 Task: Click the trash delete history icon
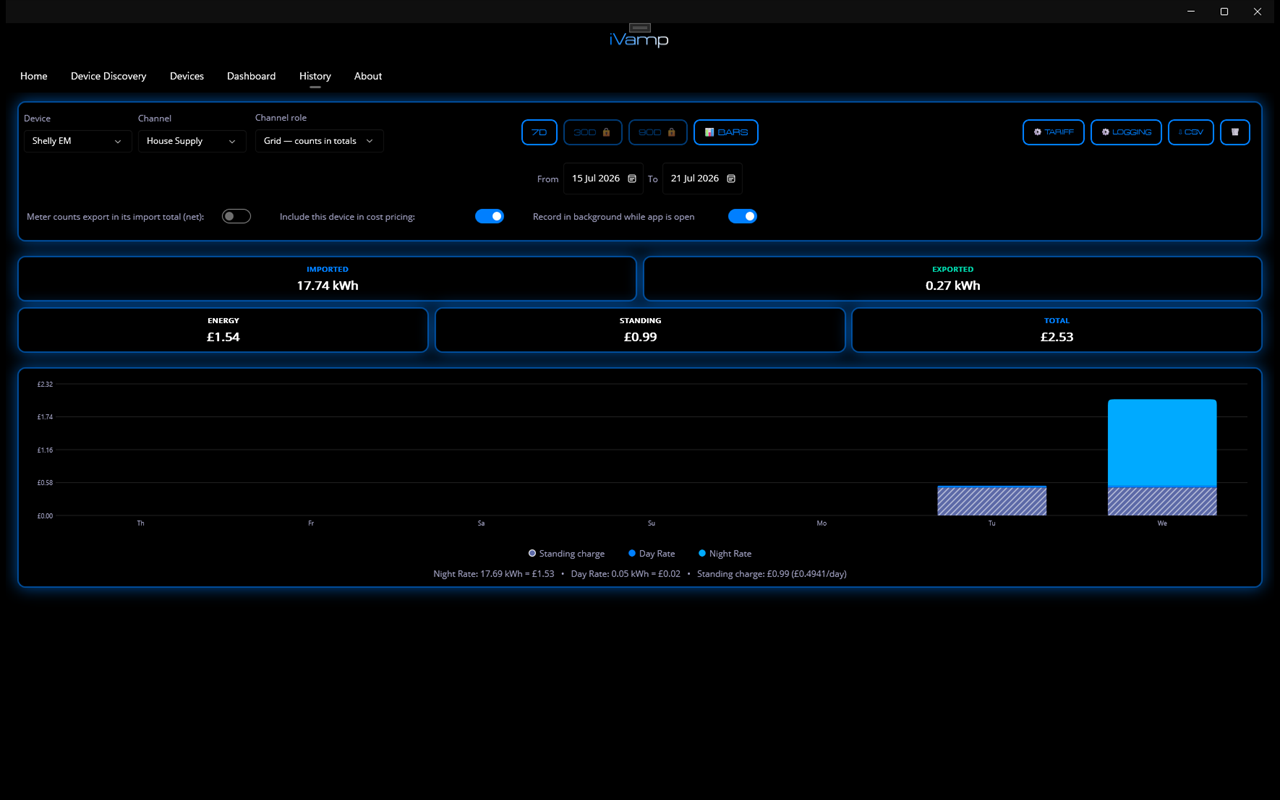[1235, 132]
